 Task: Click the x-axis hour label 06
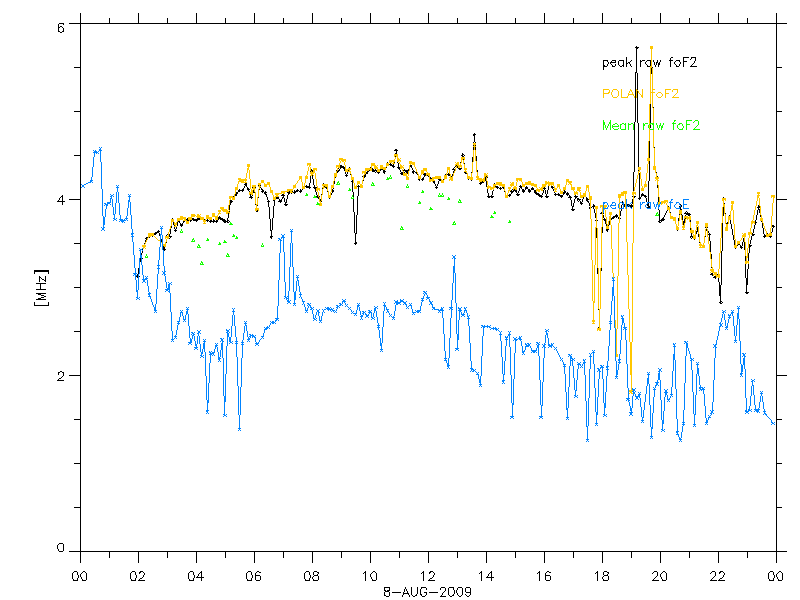(254, 577)
